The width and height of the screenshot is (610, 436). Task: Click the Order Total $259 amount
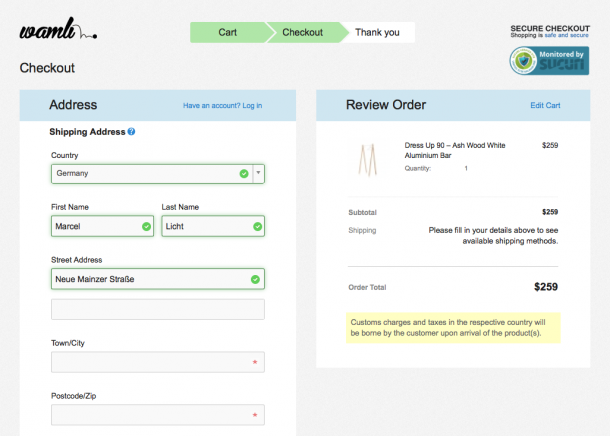pyautogui.click(x=546, y=287)
